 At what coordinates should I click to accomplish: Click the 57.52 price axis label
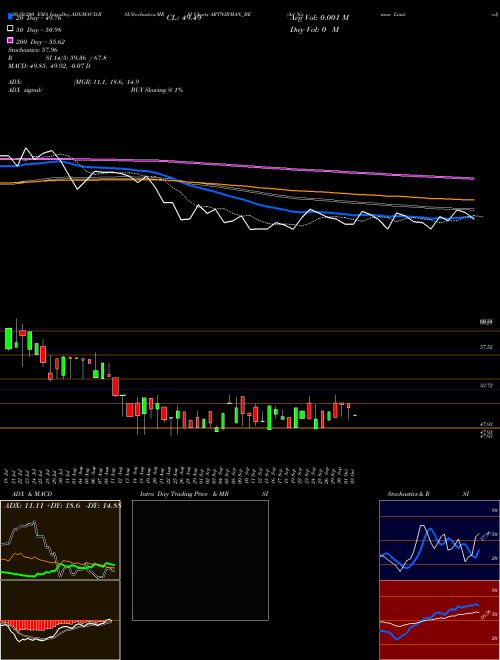pos(486,347)
